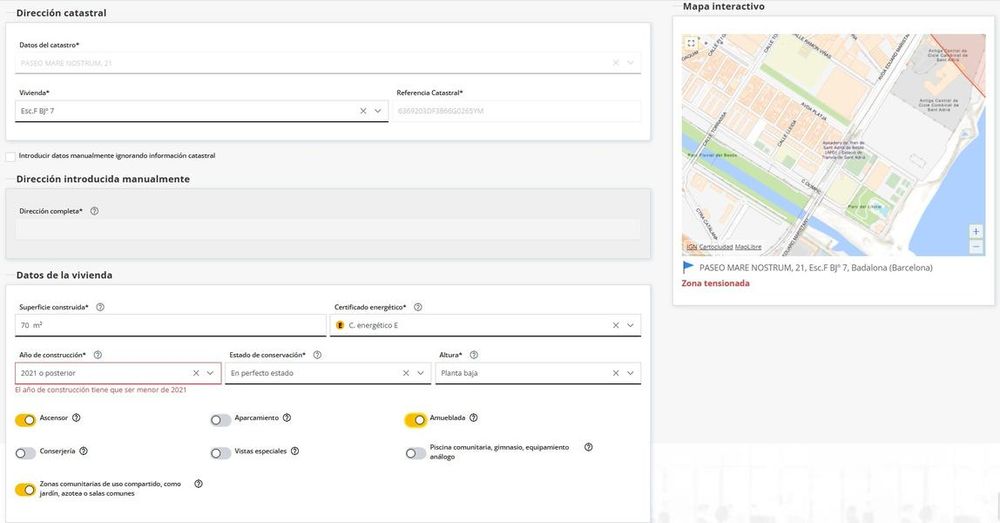Click help icon next to Ascensor
Screen dimensions: 1000x523
point(76,418)
